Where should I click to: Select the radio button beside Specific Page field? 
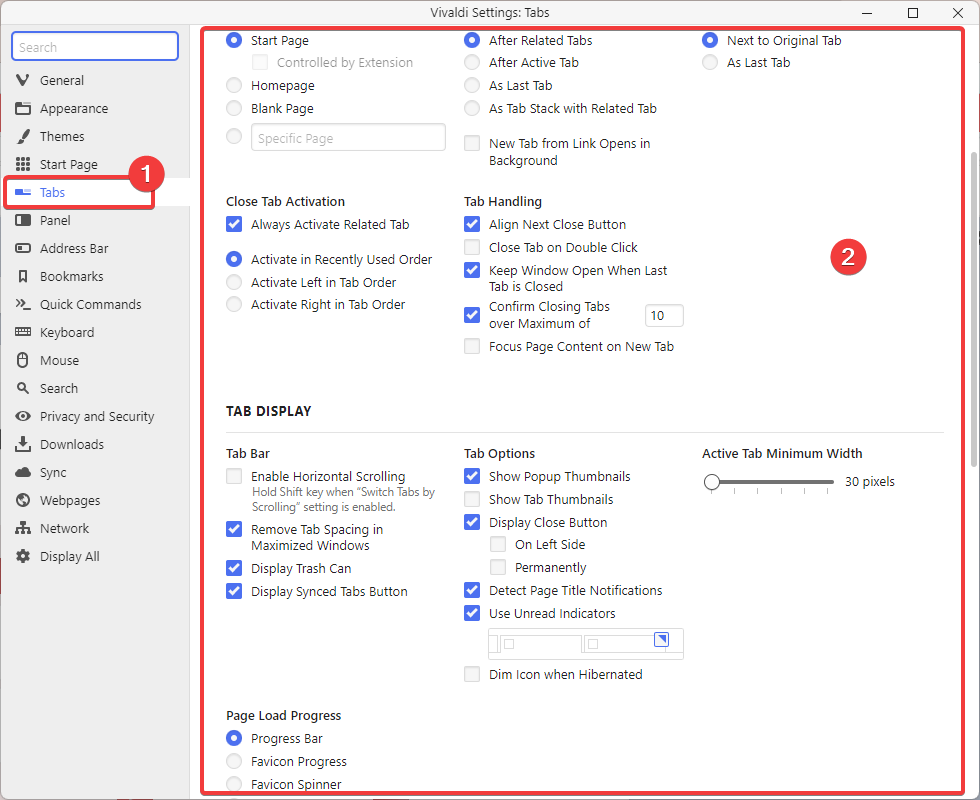pos(234,136)
